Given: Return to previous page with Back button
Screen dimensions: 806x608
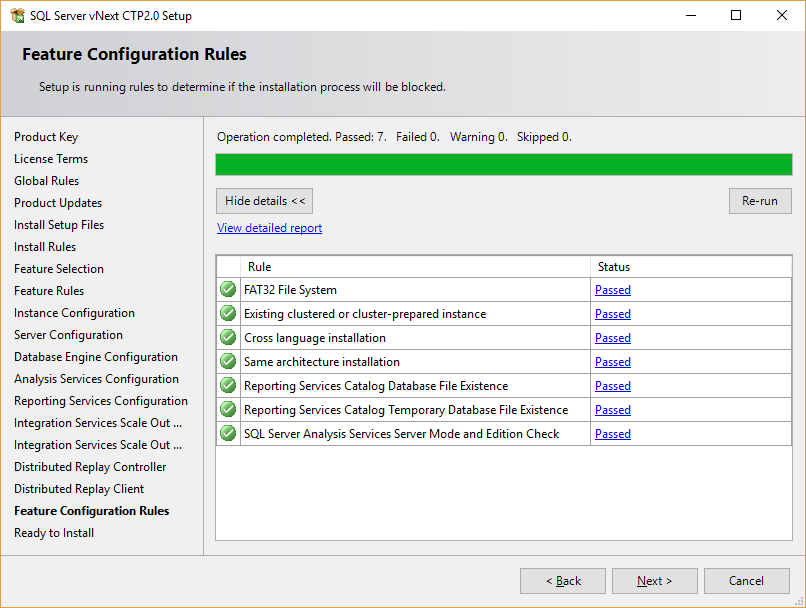Looking at the screenshot, I should 563,581.
